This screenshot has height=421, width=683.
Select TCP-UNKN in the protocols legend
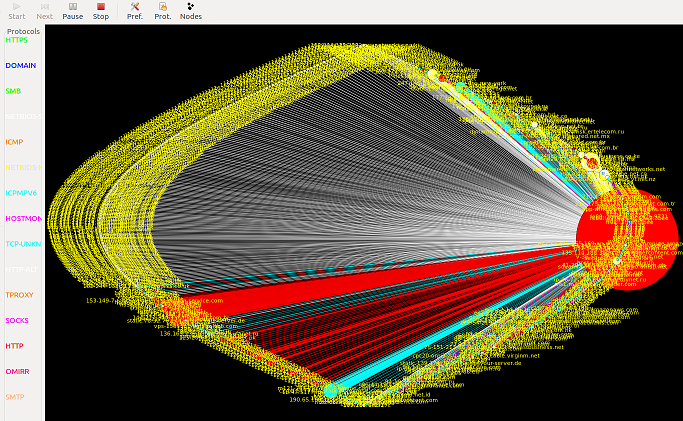pos(24,244)
